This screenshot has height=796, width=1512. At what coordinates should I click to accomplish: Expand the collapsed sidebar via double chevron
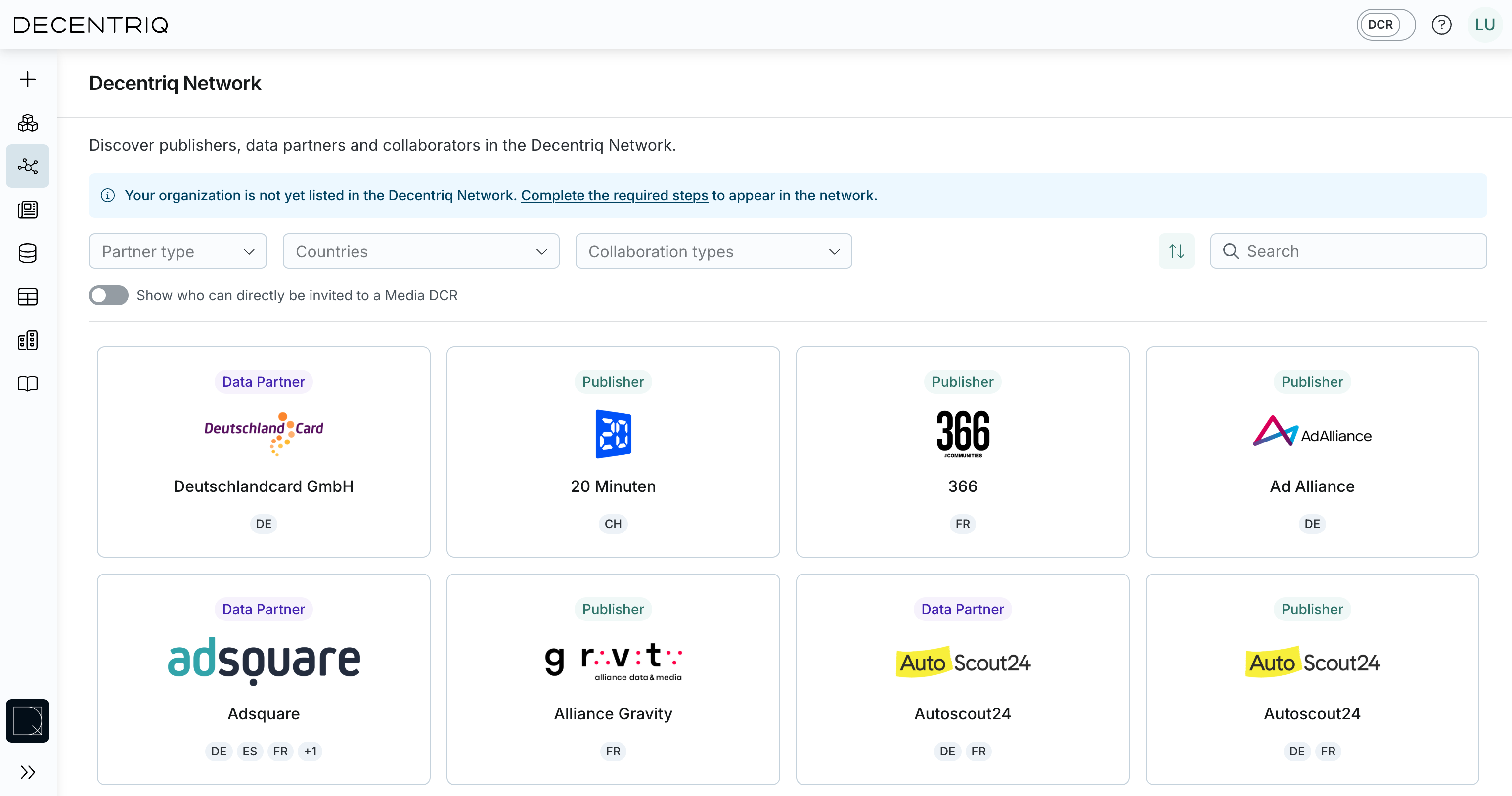click(x=27, y=773)
